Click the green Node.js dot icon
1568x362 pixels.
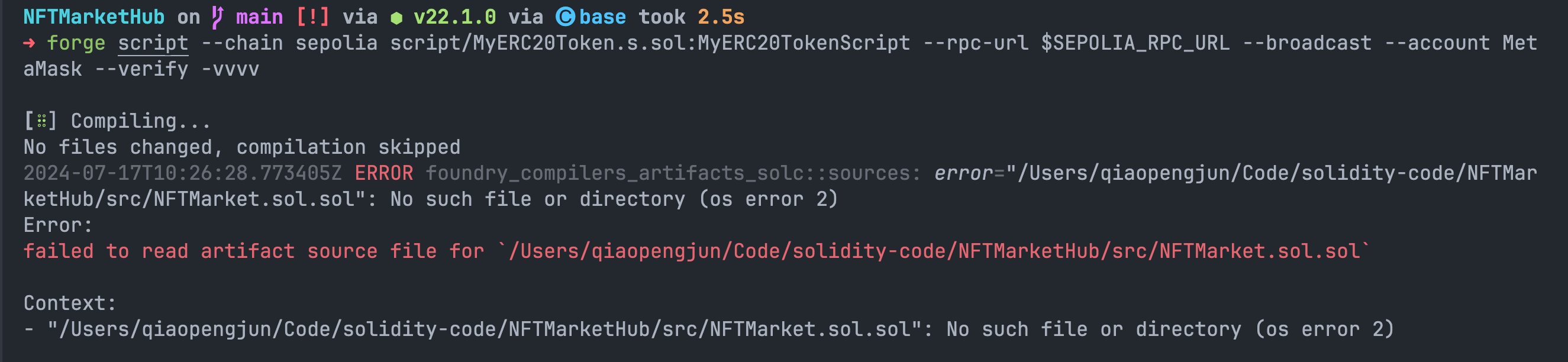pyautogui.click(x=396, y=18)
